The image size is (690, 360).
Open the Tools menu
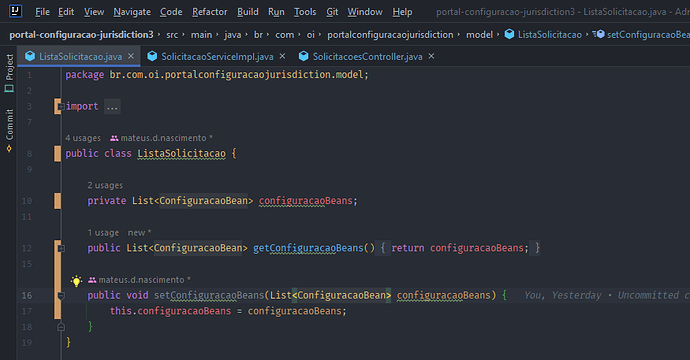click(x=305, y=12)
